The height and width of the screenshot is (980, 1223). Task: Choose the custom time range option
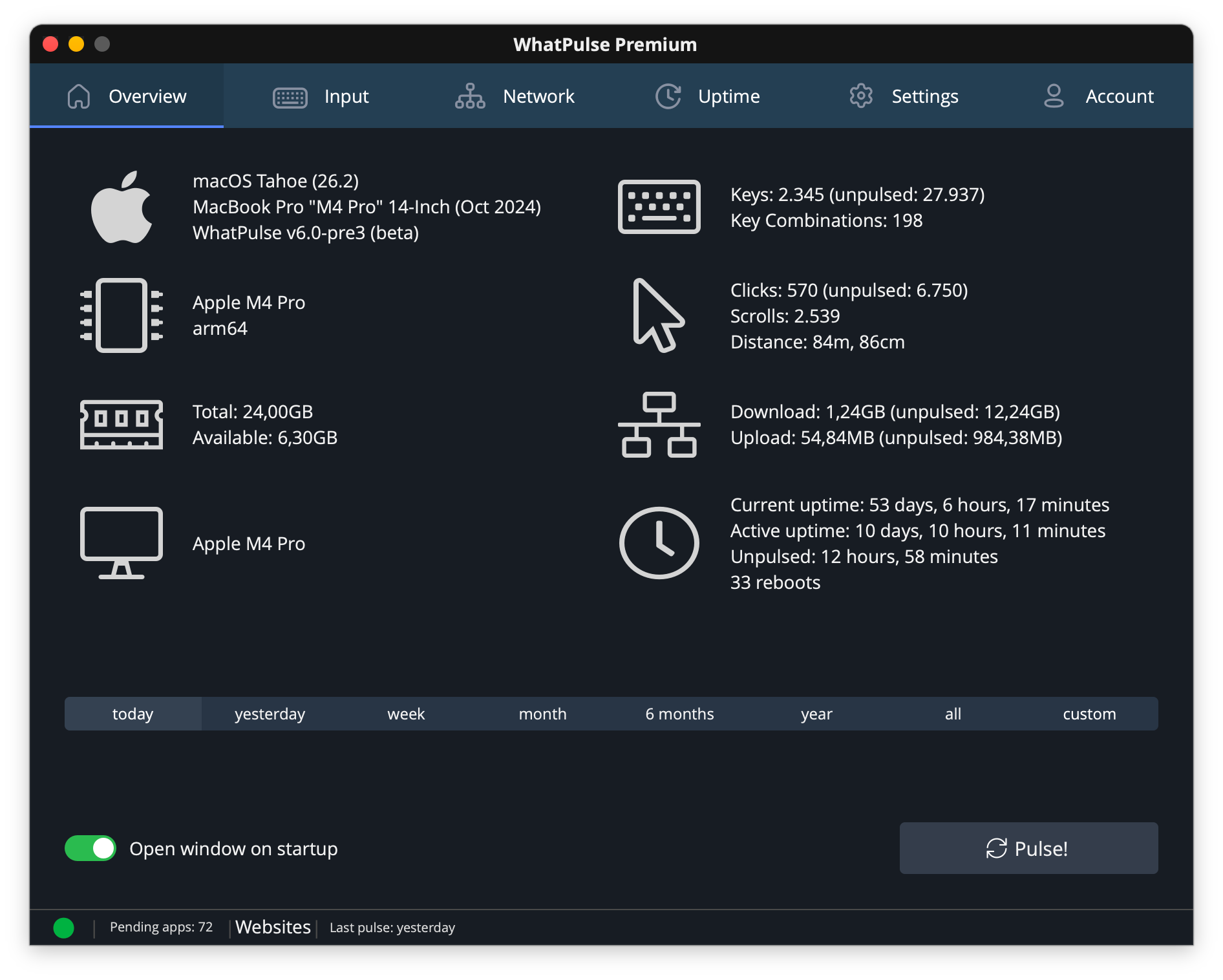pyautogui.click(x=1089, y=714)
